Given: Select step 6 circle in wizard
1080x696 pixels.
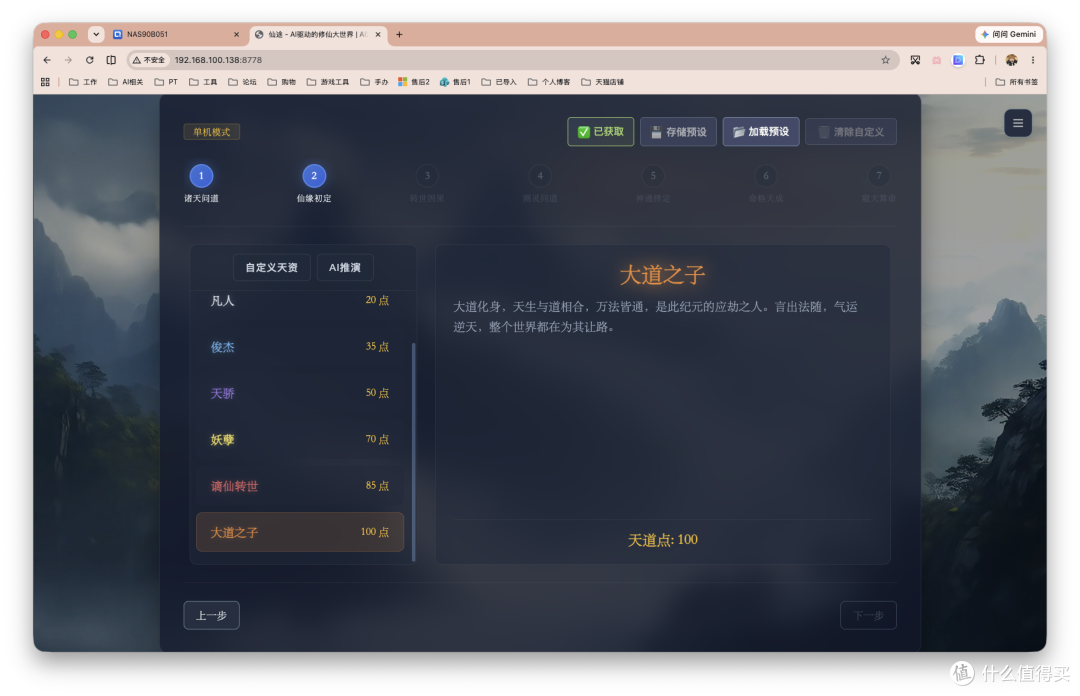Looking at the screenshot, I should [766, 176].
